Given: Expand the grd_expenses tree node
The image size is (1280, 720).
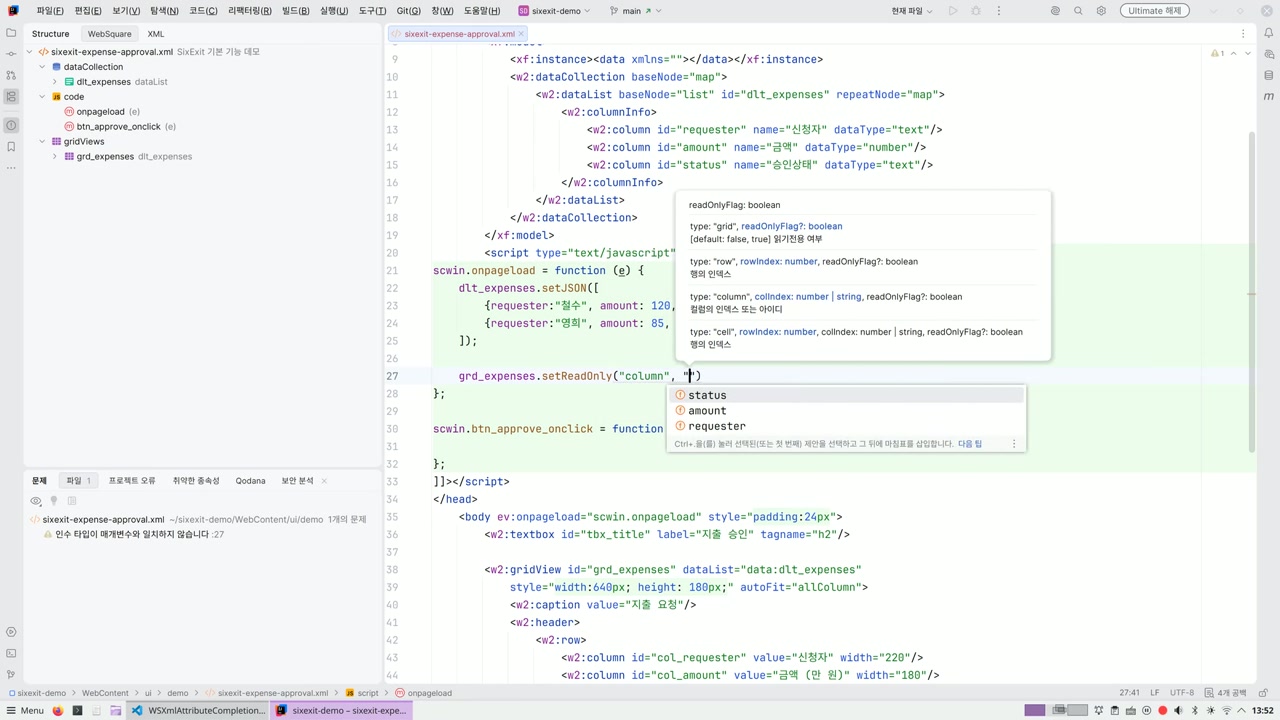Looking at the screenshot, I should (55, 157).
